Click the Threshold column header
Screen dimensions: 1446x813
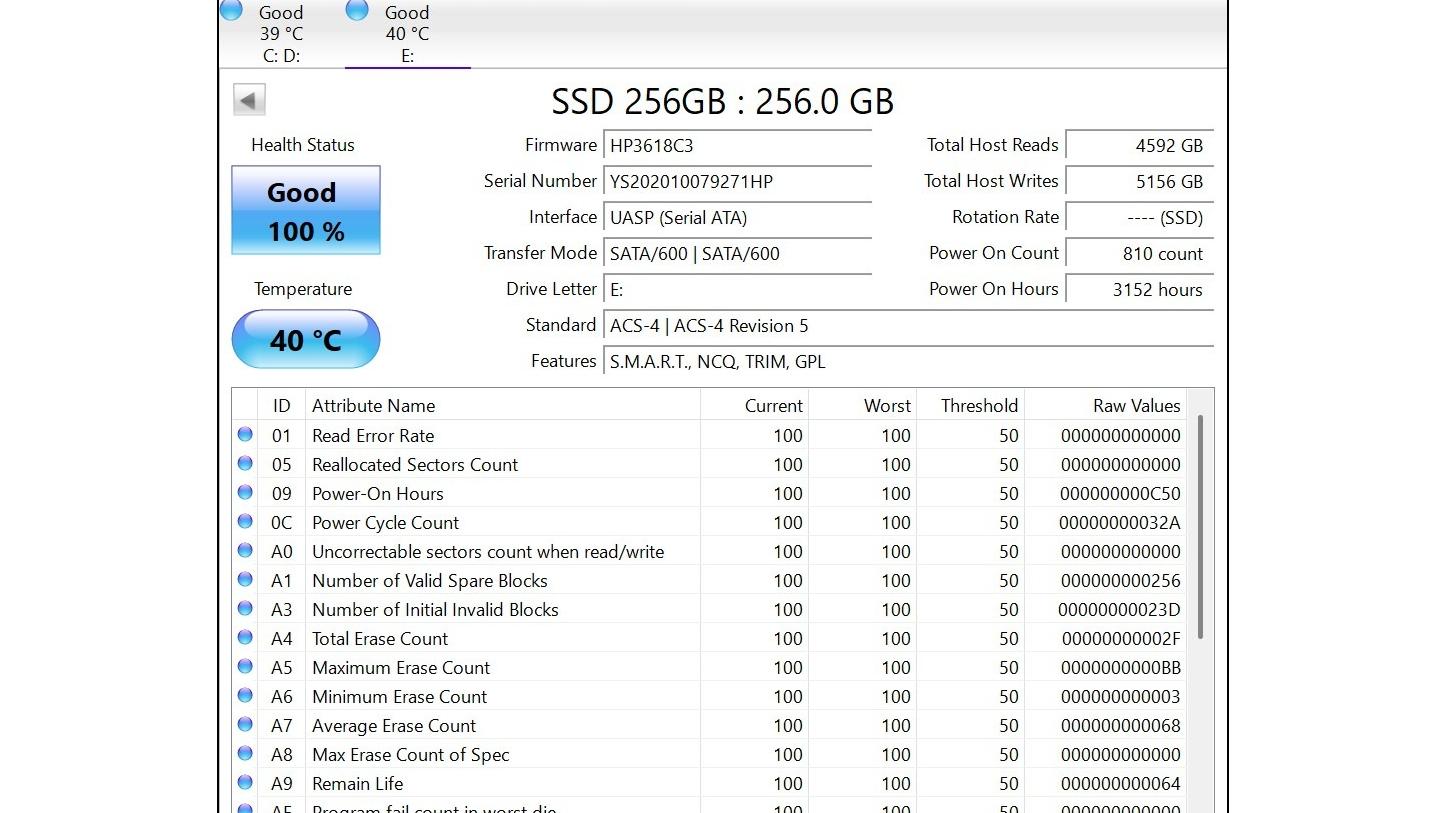tap(978, 406)
